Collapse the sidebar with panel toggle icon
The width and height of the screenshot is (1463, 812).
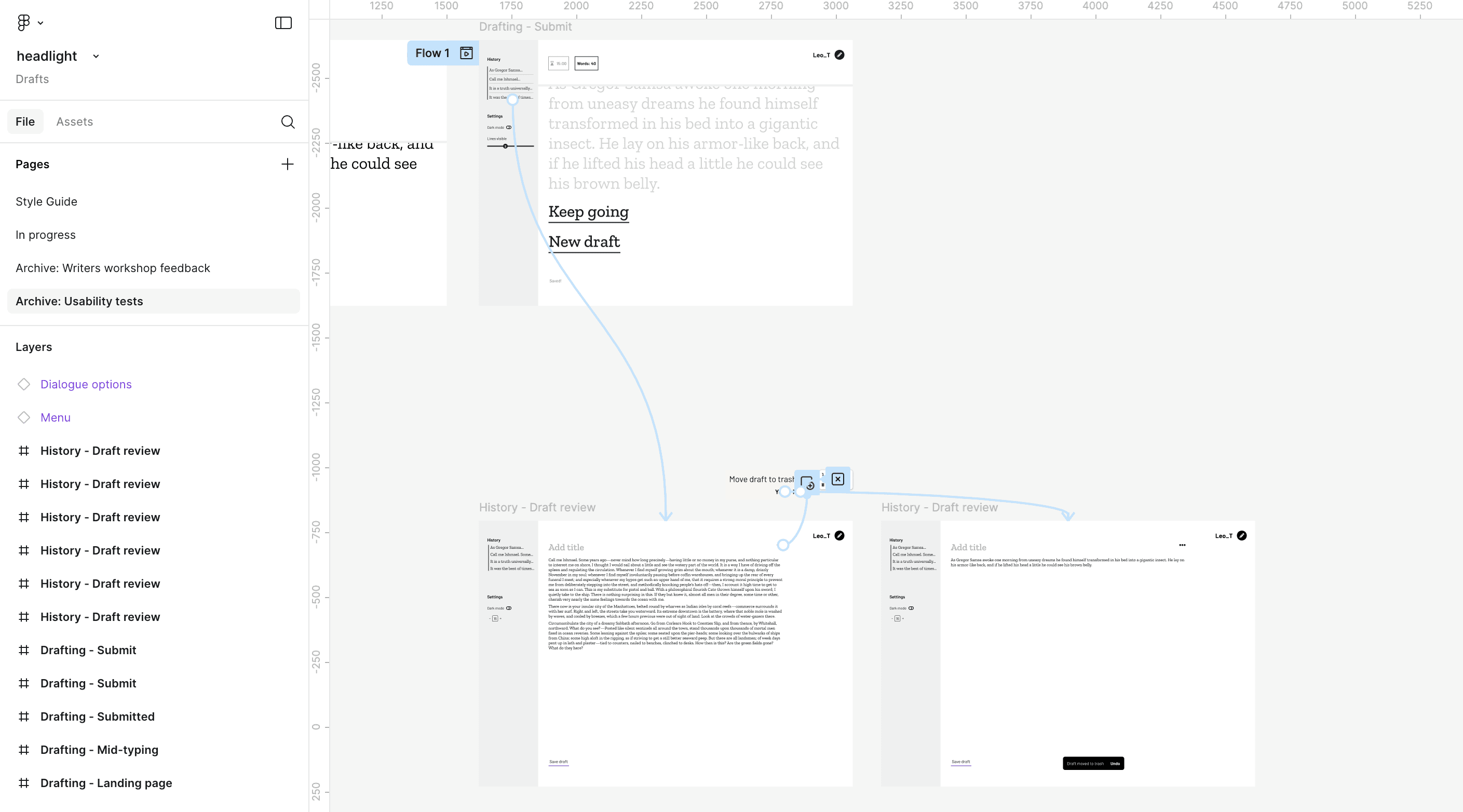[x=283, y=23]
